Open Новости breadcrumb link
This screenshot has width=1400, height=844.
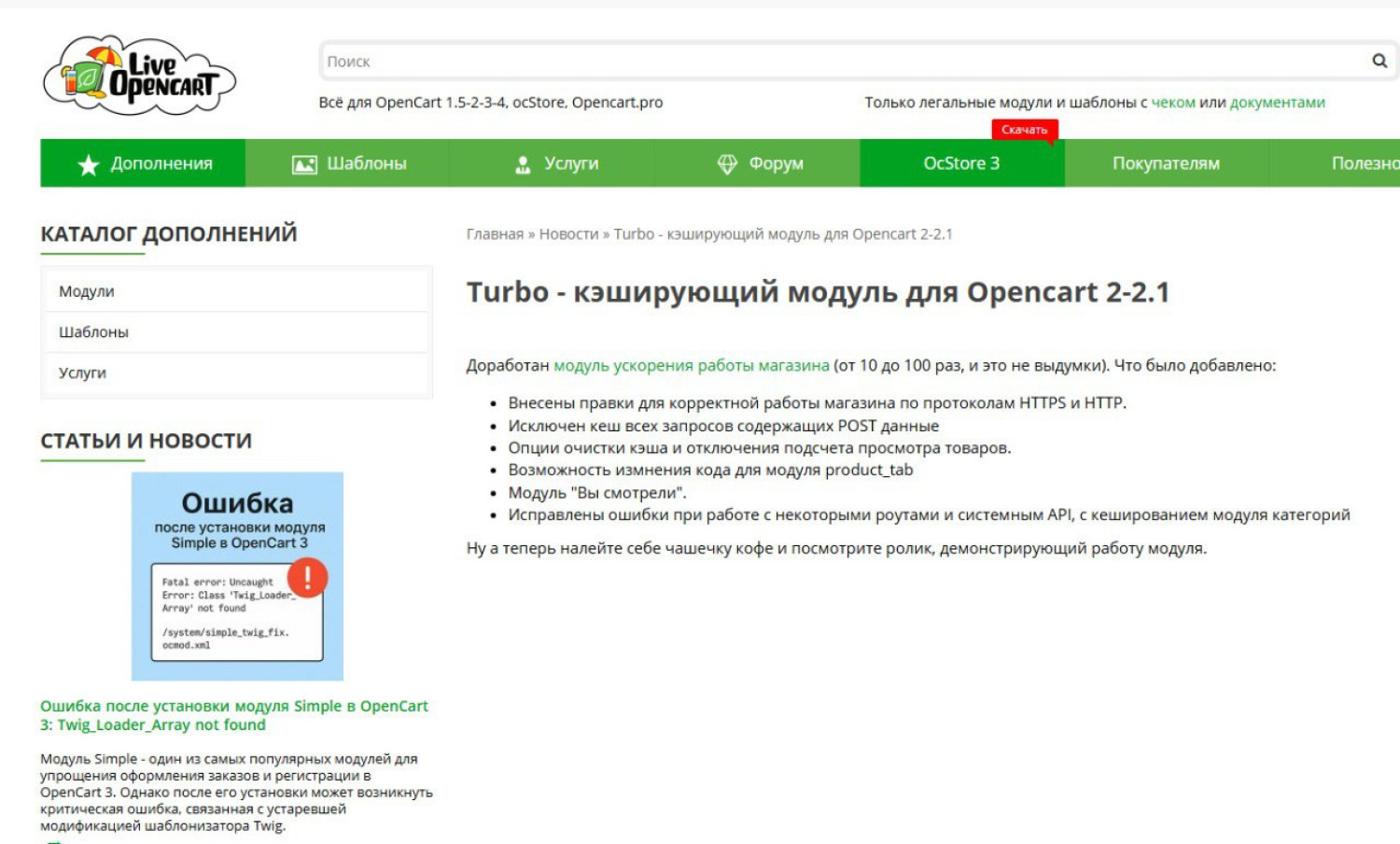568,234
